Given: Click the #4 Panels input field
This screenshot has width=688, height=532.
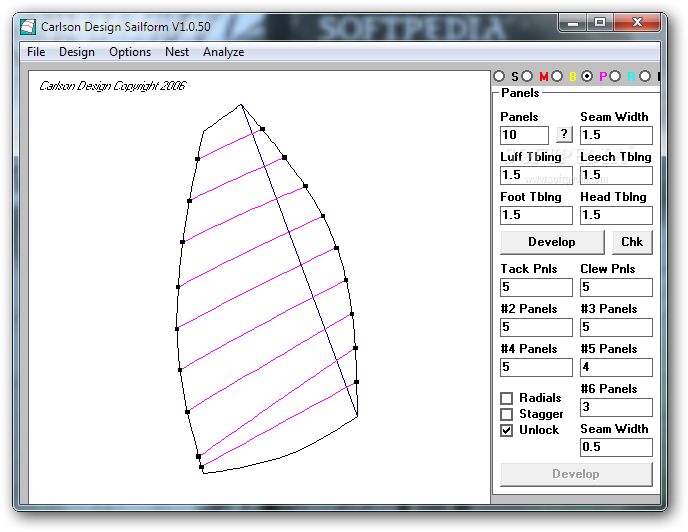Looking at the screenshot, I should [x=536, y=367].
